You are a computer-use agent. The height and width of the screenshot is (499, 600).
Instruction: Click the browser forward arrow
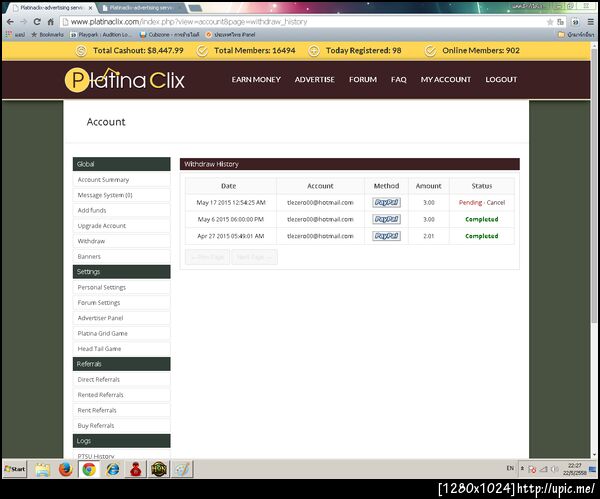click(23, 22)
